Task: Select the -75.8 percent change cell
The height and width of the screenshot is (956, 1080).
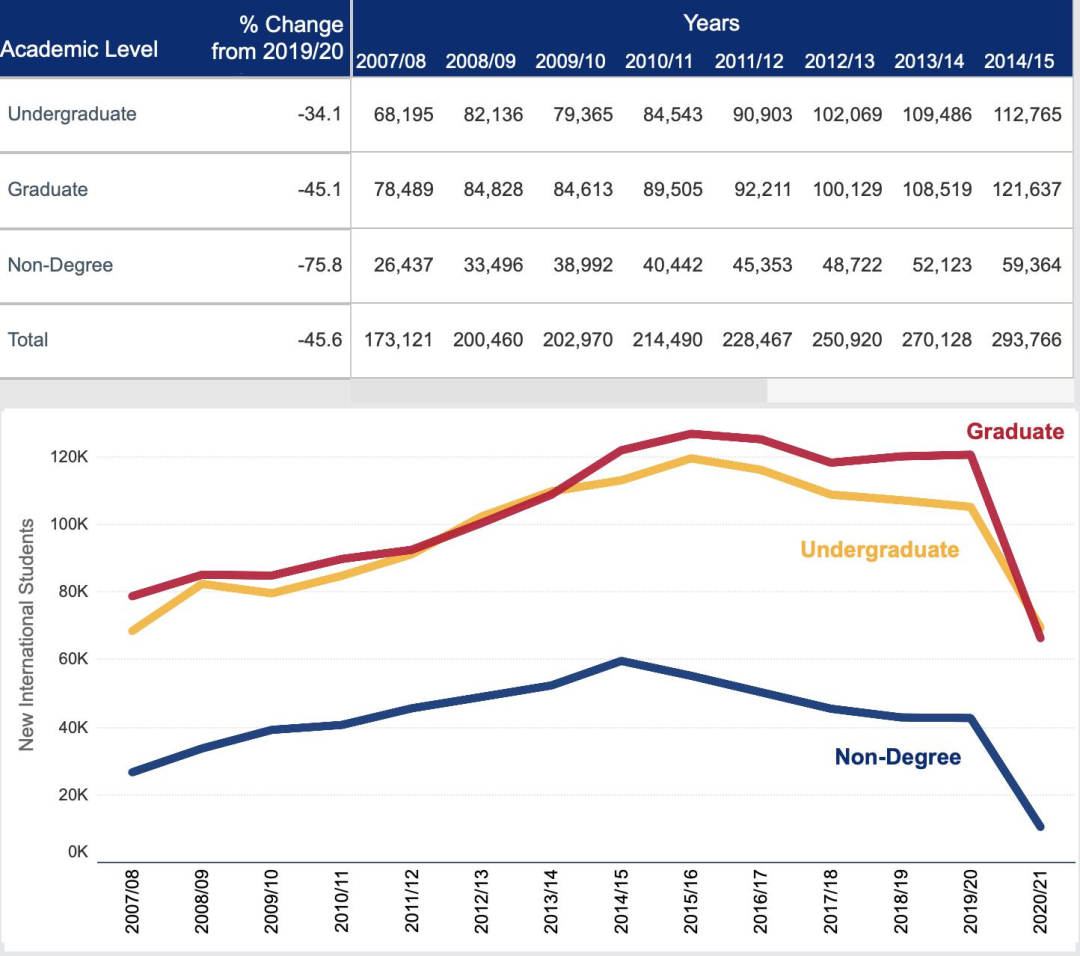Action: click(x=320, y=265)
